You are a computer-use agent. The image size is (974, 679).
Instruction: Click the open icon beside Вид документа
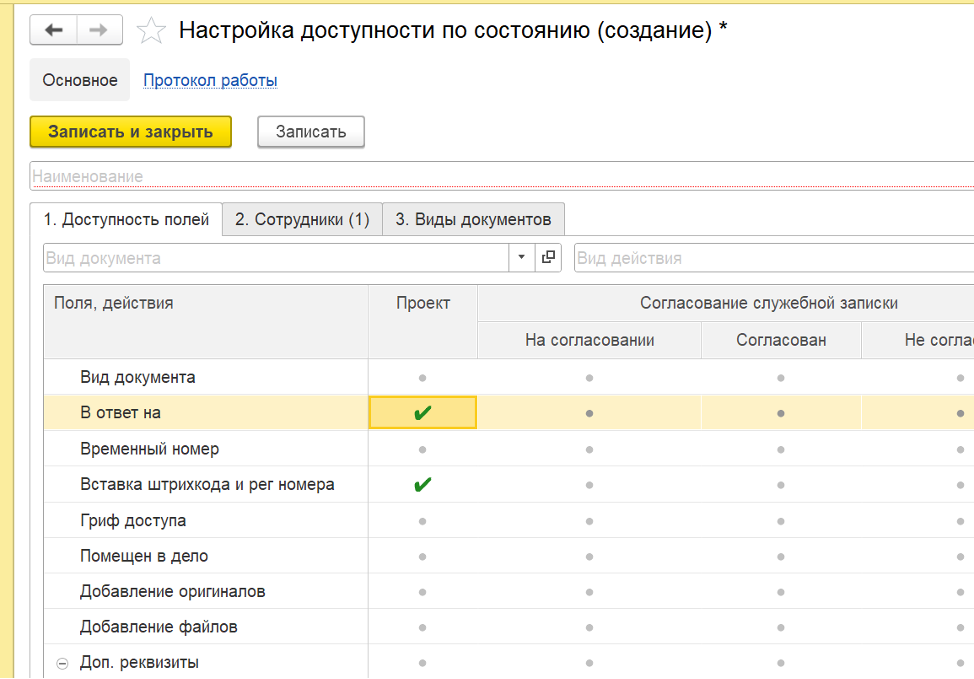(548, 258)
